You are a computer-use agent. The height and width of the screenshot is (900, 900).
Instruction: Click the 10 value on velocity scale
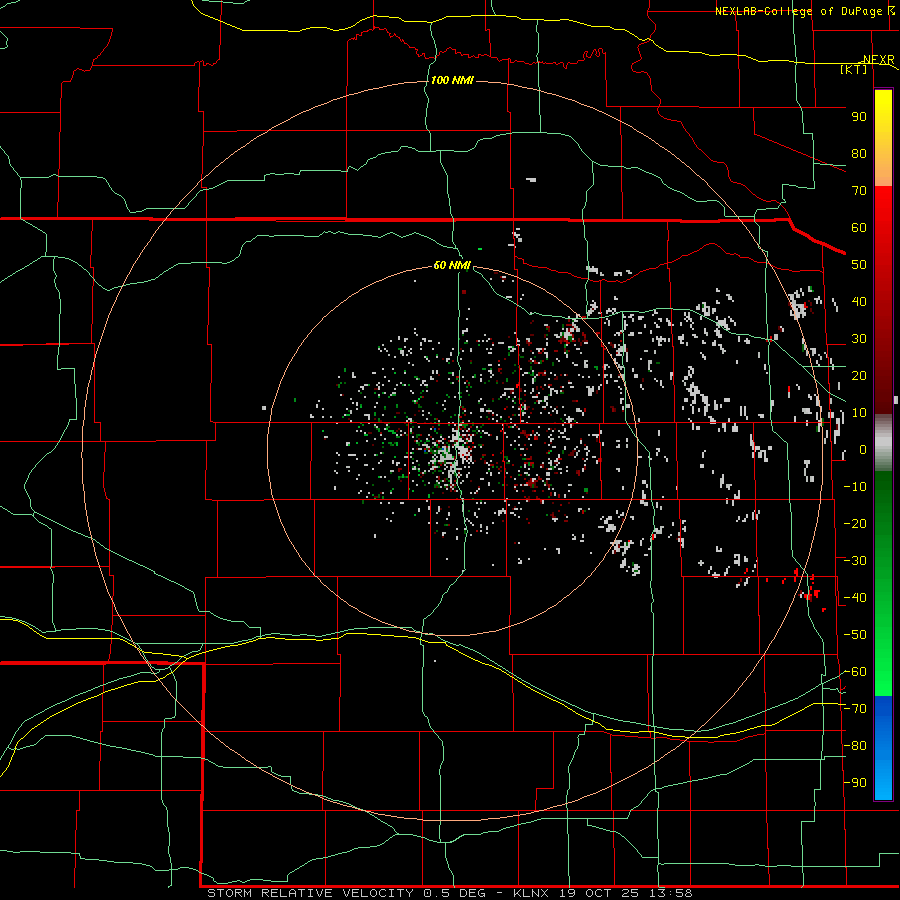point(859,413)
